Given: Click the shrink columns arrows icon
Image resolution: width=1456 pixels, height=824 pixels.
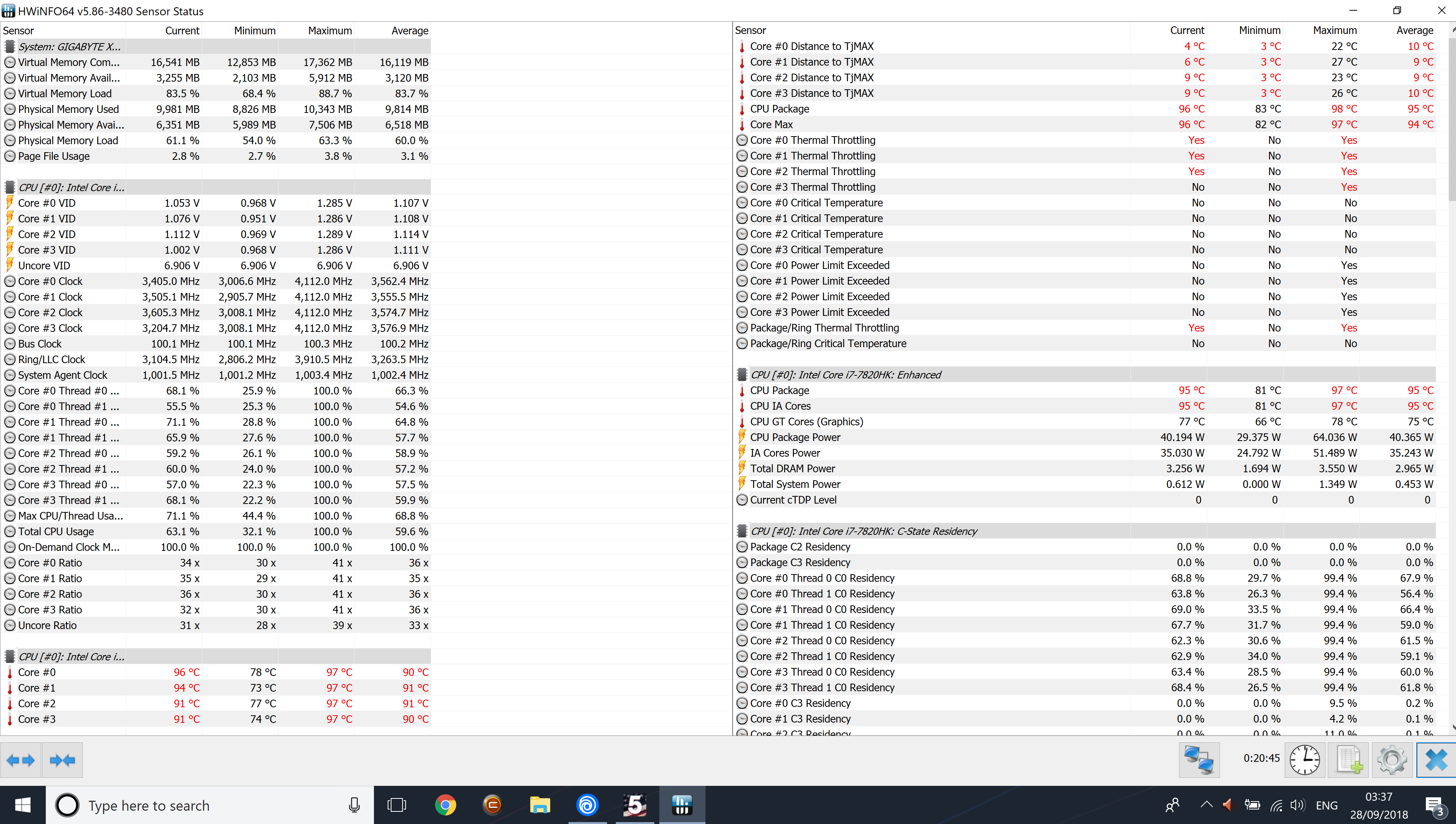Looking at the screenshot, I should tap(62, 760).
